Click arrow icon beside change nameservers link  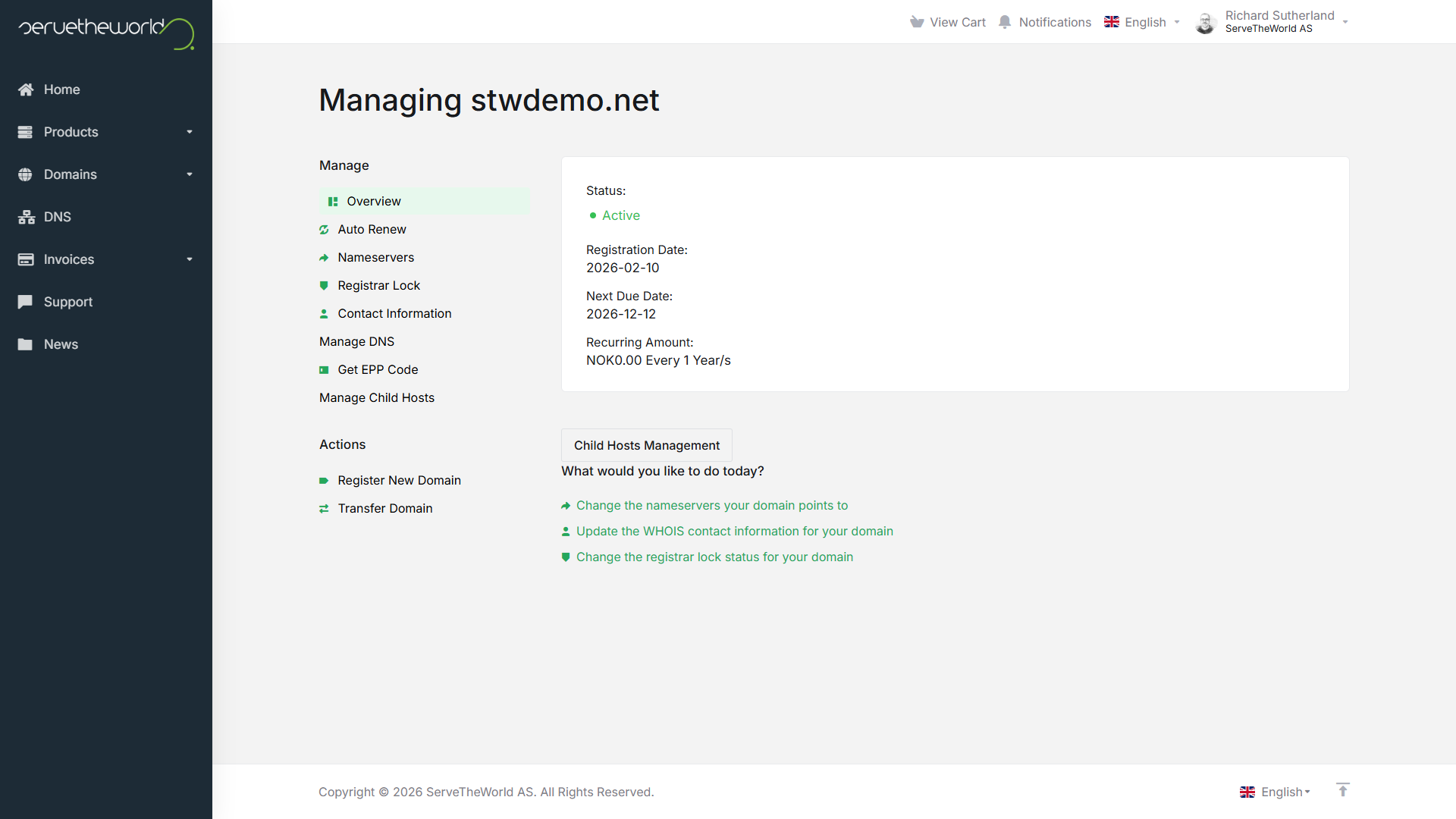coord(566,506)
